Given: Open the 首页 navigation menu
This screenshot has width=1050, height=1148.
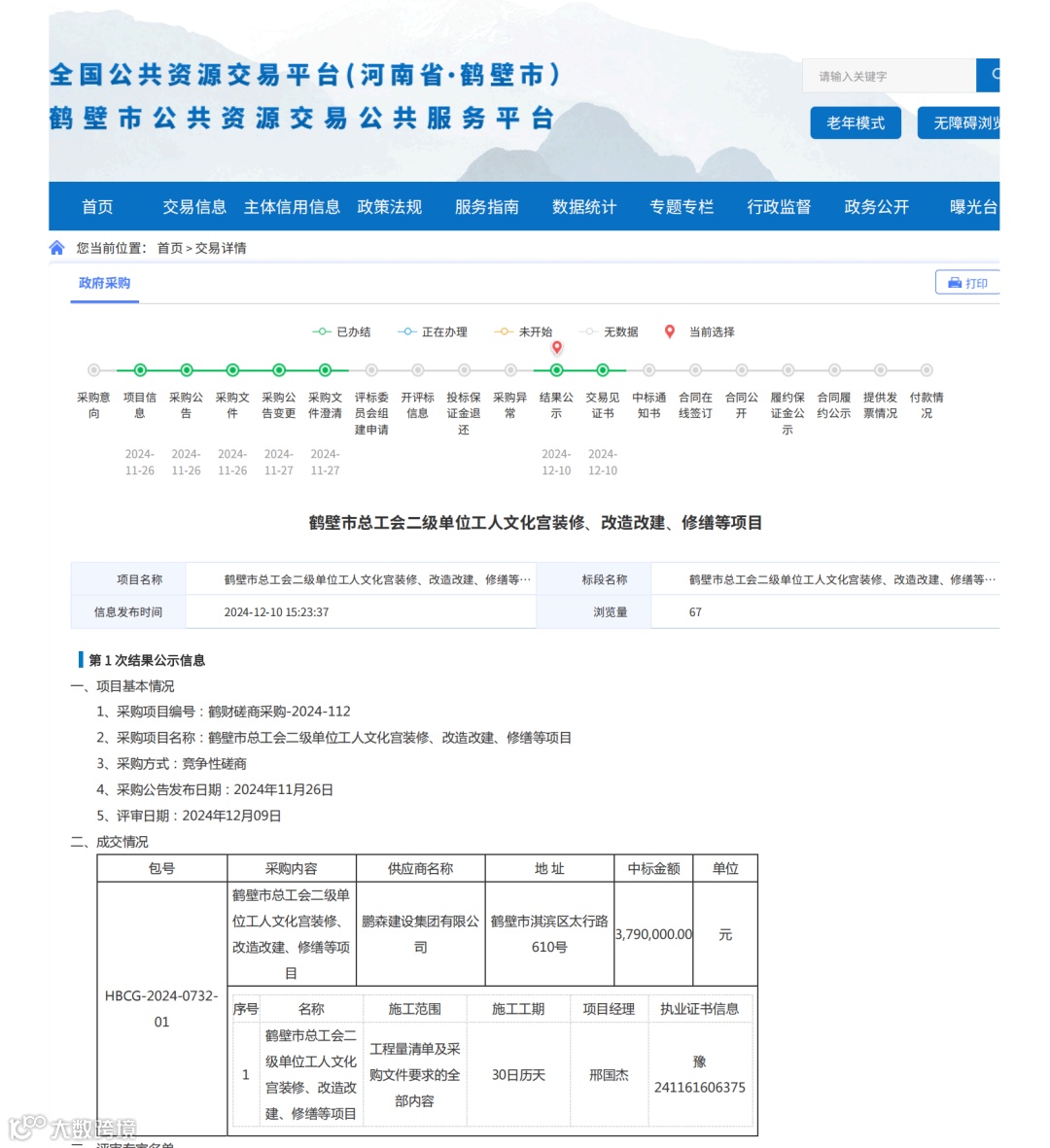Looking at the screenshot, I should [97, 206].
